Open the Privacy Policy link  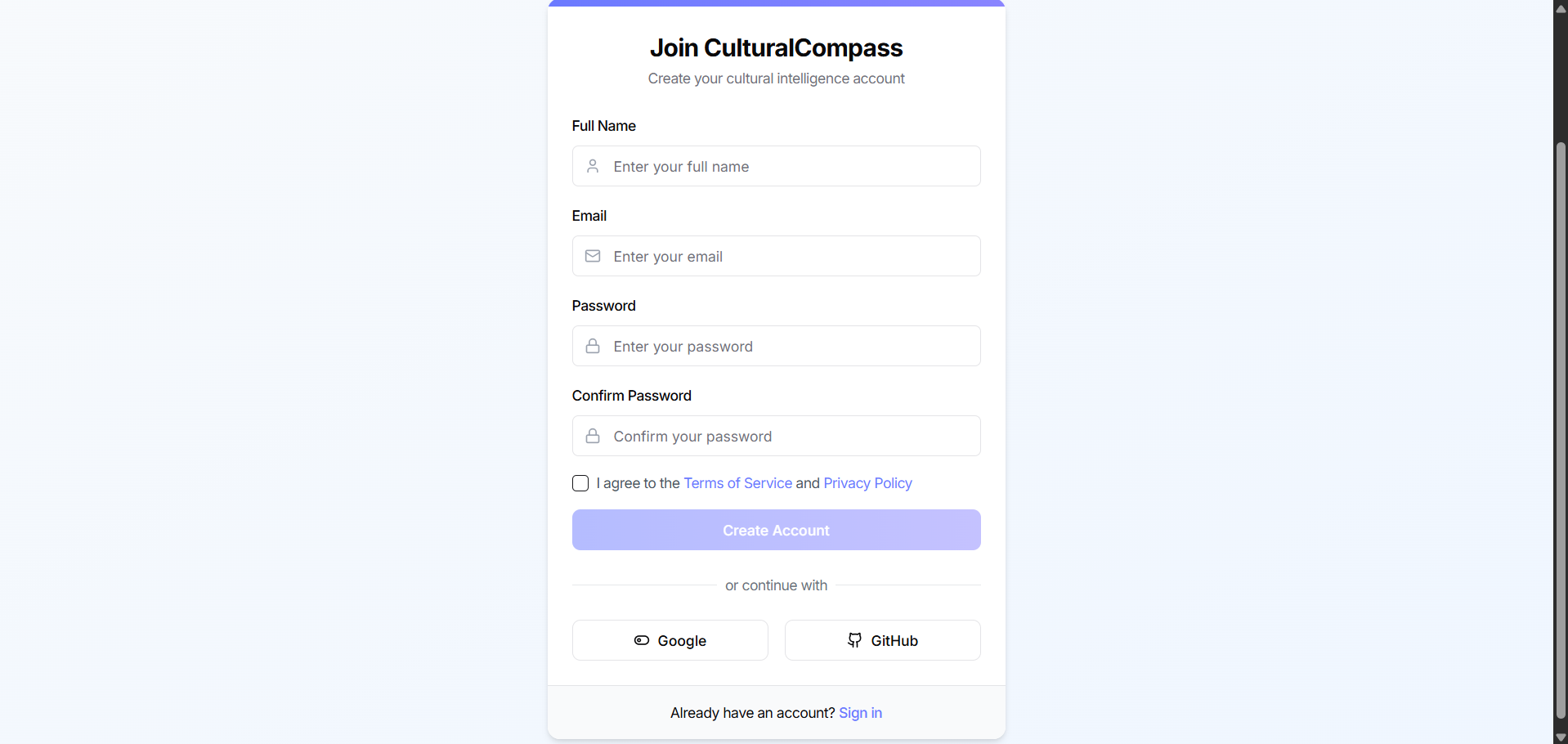(x=867, y=483)
